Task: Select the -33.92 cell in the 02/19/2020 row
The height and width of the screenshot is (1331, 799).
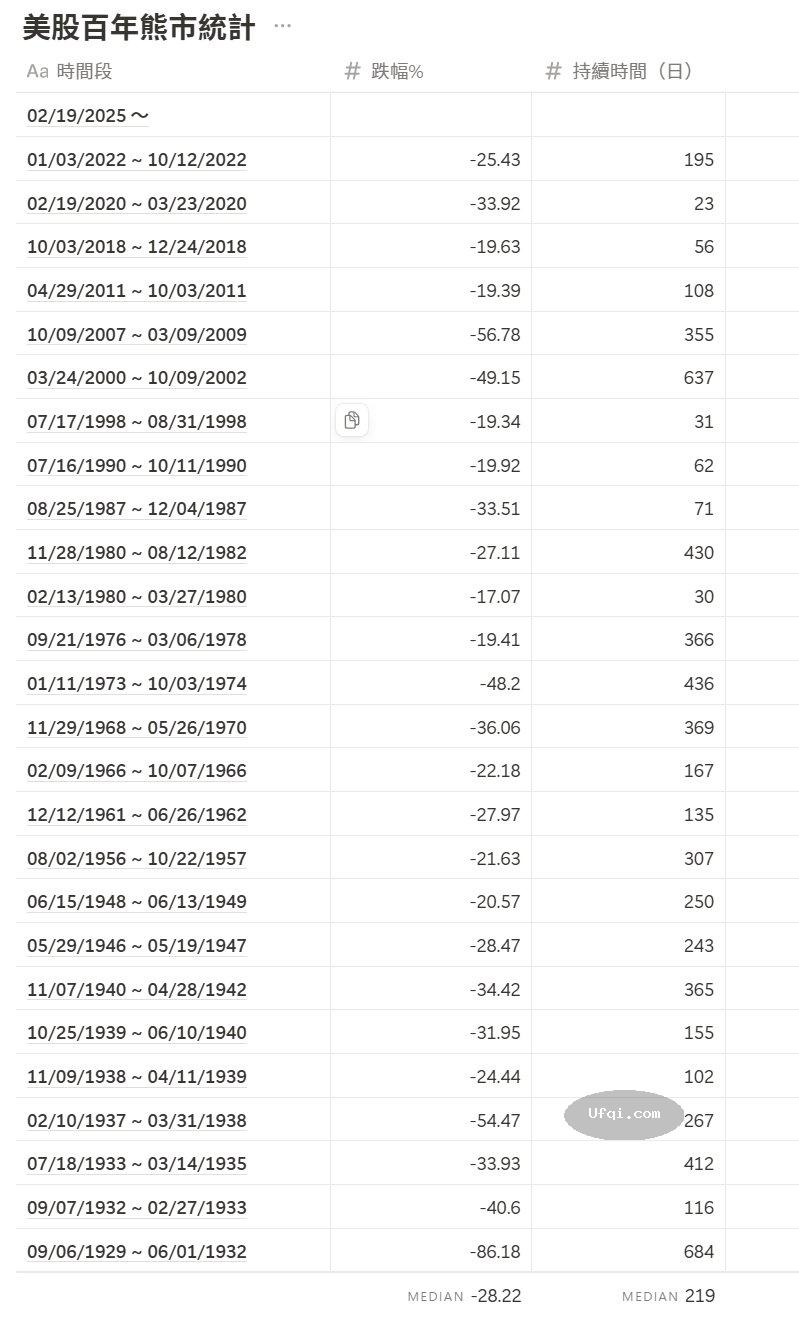Action: (x=431, y=204)
